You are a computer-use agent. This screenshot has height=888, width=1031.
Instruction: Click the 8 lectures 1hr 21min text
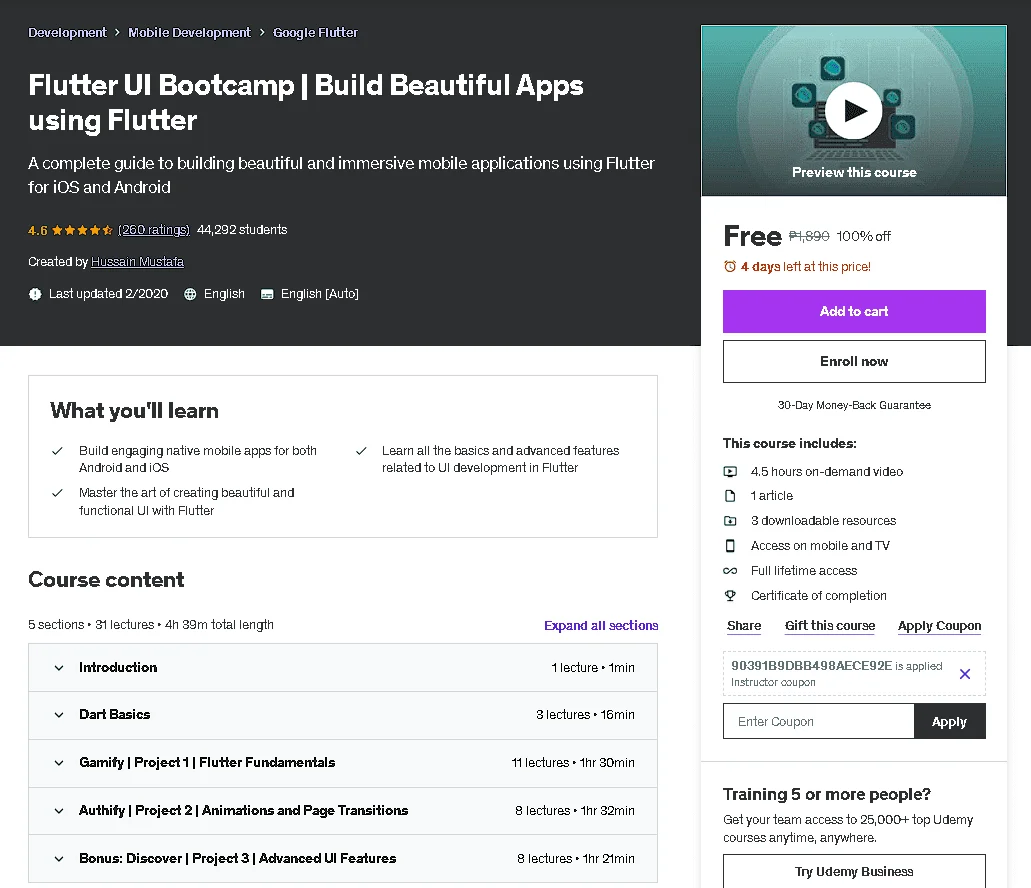(575, 858)
